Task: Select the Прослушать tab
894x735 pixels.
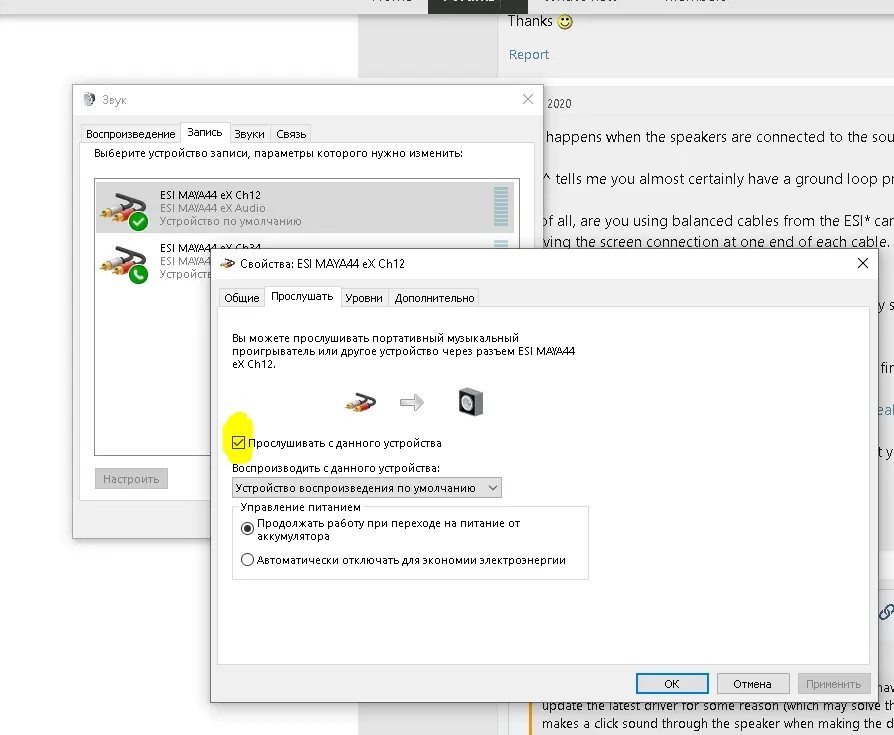Action: pos(302,297)
